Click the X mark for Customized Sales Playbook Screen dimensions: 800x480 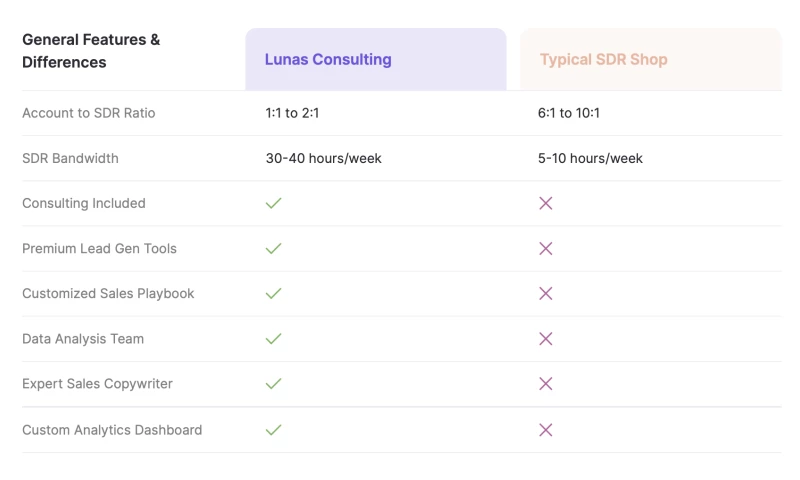pos(545,293)
